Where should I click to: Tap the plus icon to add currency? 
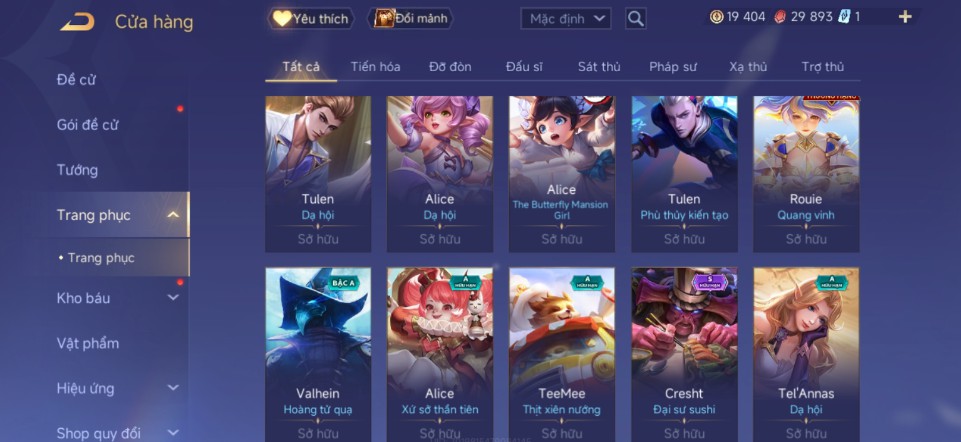coord(905,17)
